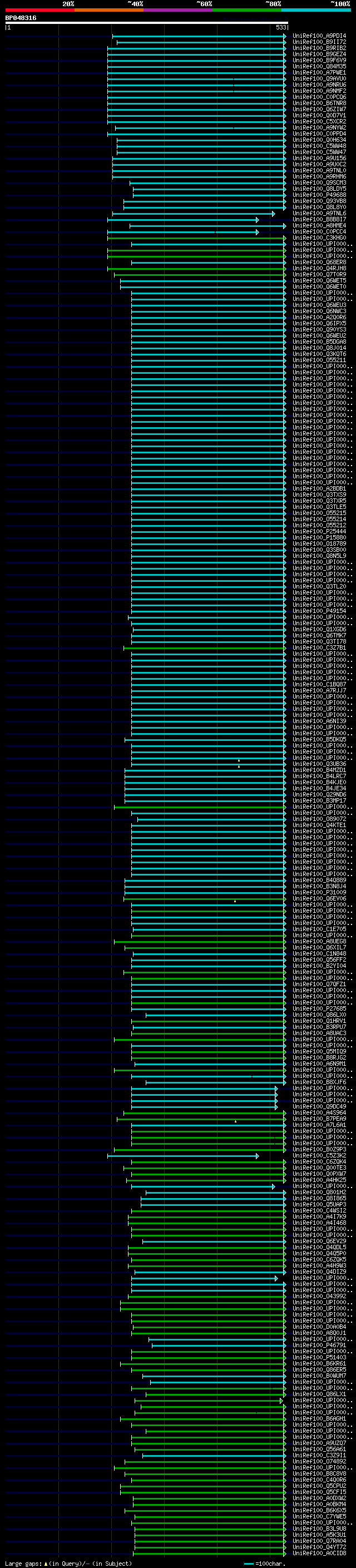The width and height of the screenshot is (356, 1568).
Task: Click the UniRef100_C3KHG0 hit label
Action: coord(319,238)
